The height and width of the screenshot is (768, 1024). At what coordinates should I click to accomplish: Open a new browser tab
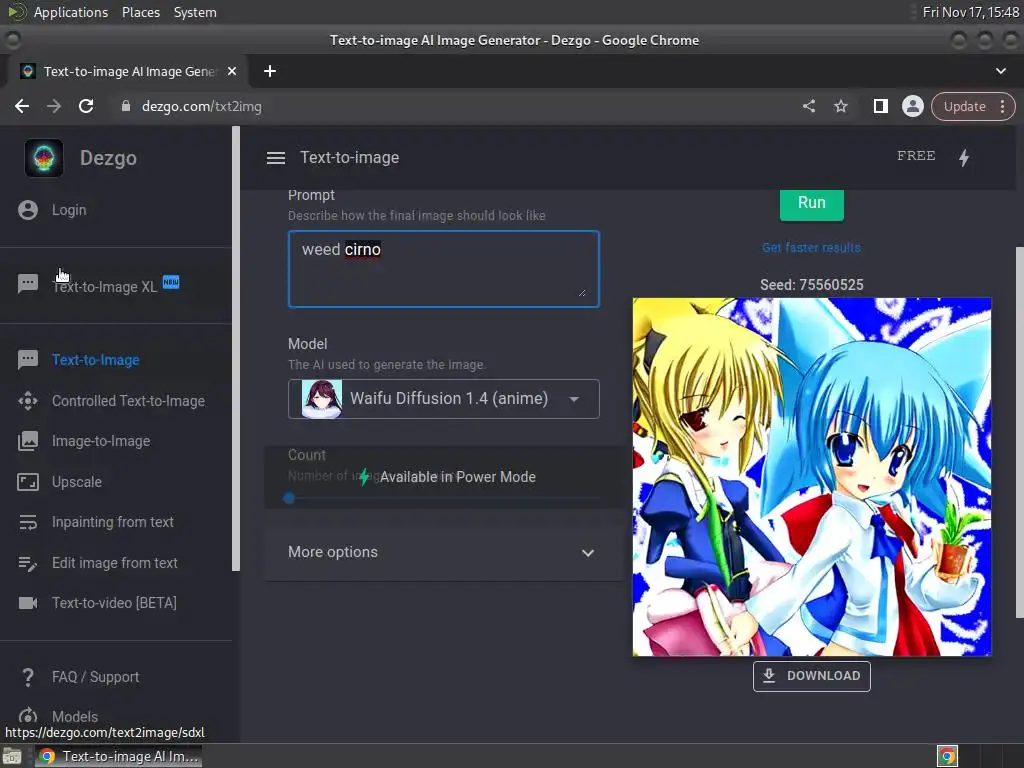point(270,71)
